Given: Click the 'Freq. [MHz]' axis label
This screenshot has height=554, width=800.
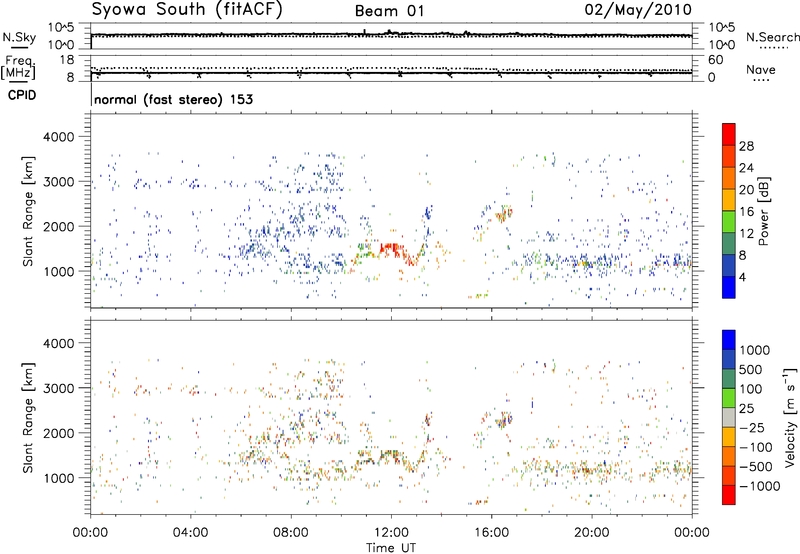Looking at the screenshot, I should point(18,68).
